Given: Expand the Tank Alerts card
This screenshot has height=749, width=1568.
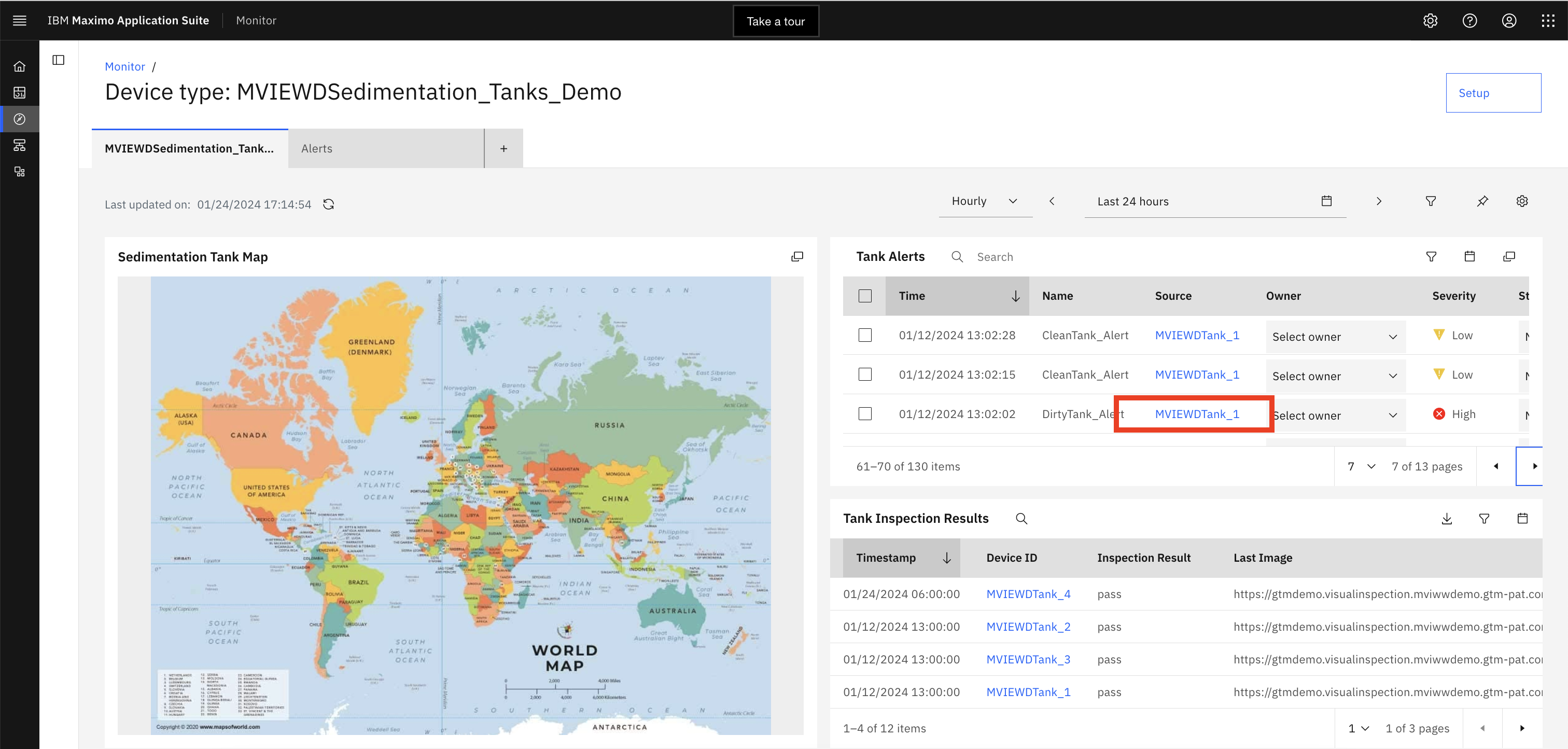Looking at the screenshot, I should [1509, 256].
